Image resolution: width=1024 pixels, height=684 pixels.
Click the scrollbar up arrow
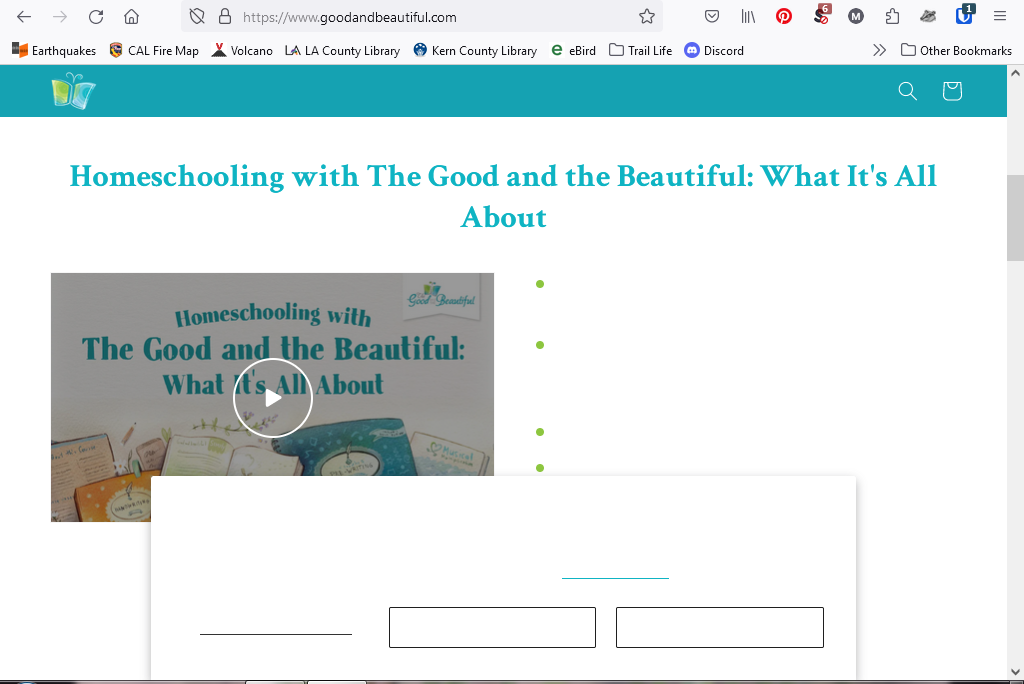pos(1015,73)
